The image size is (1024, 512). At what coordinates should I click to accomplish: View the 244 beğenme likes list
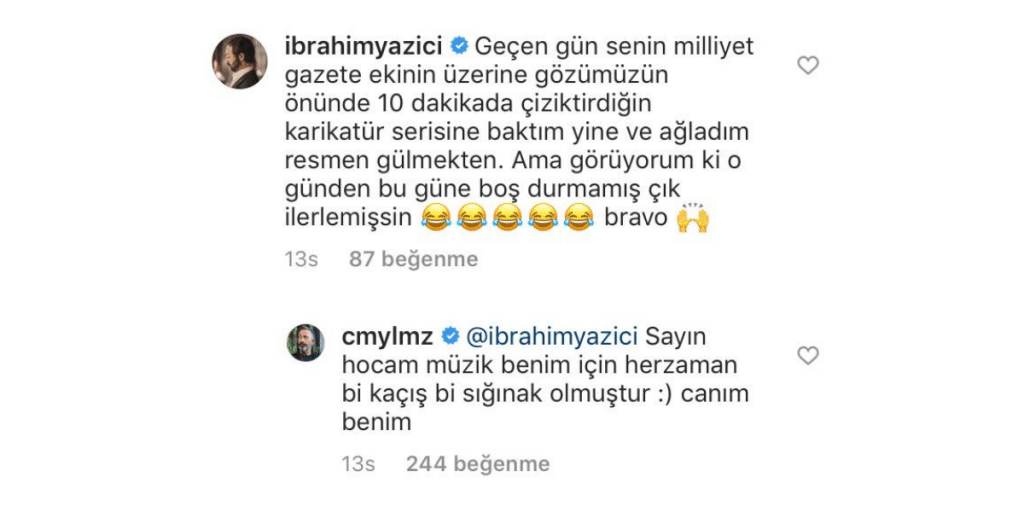click(x=478, y=464)
